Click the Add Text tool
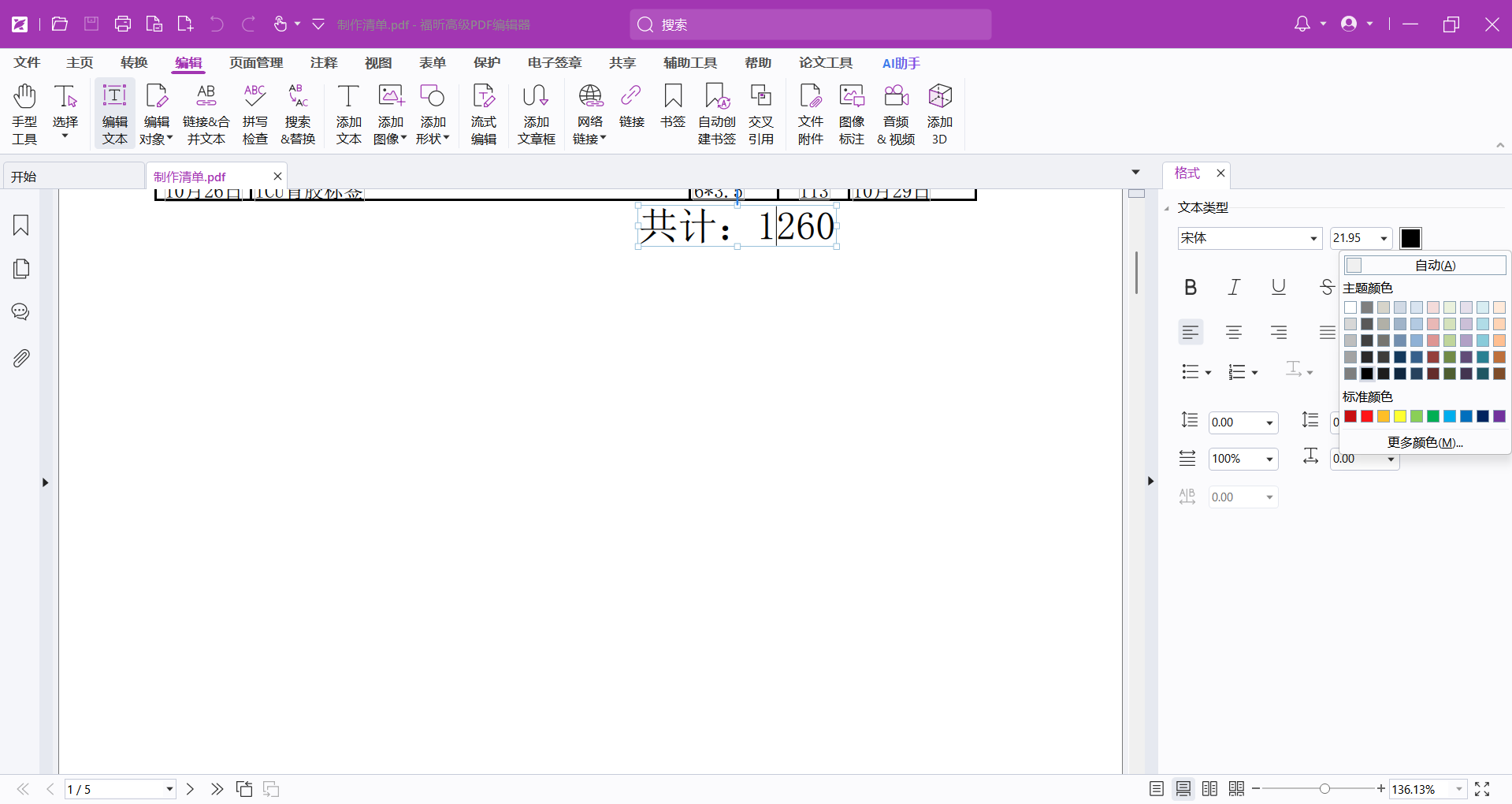 pos(348,114)
